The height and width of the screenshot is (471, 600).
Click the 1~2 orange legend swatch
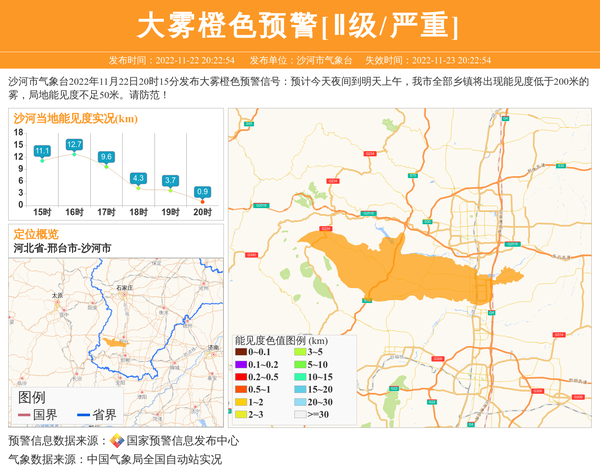[241, 401]
